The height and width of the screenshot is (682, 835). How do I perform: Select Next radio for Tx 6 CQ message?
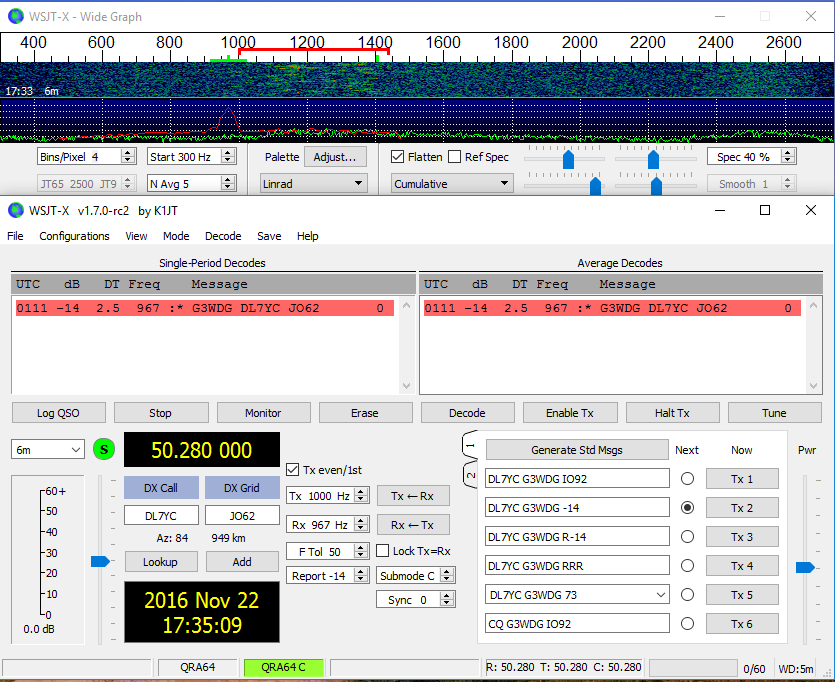pyautogui.click(x=687, y=623)
